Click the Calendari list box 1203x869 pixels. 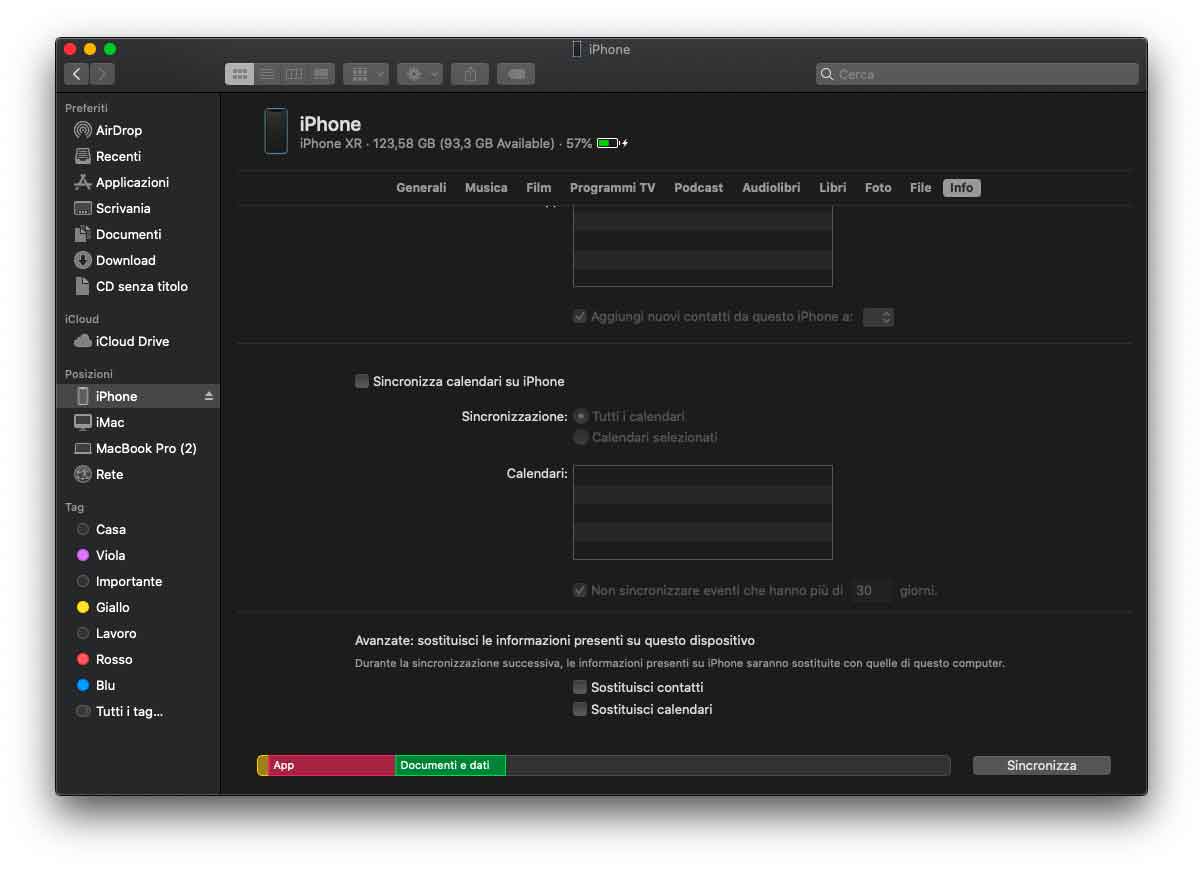(x=702, y=512)
